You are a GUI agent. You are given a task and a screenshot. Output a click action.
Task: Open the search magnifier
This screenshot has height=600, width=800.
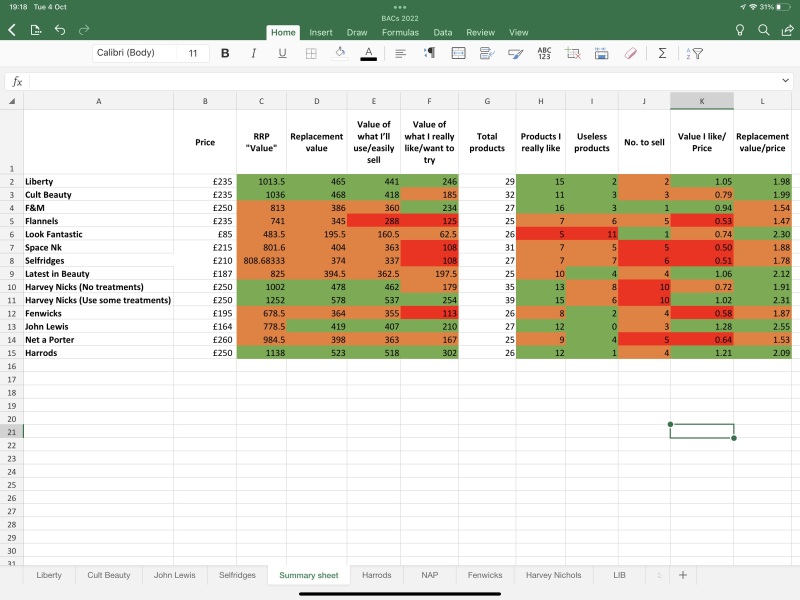point(764,30)
